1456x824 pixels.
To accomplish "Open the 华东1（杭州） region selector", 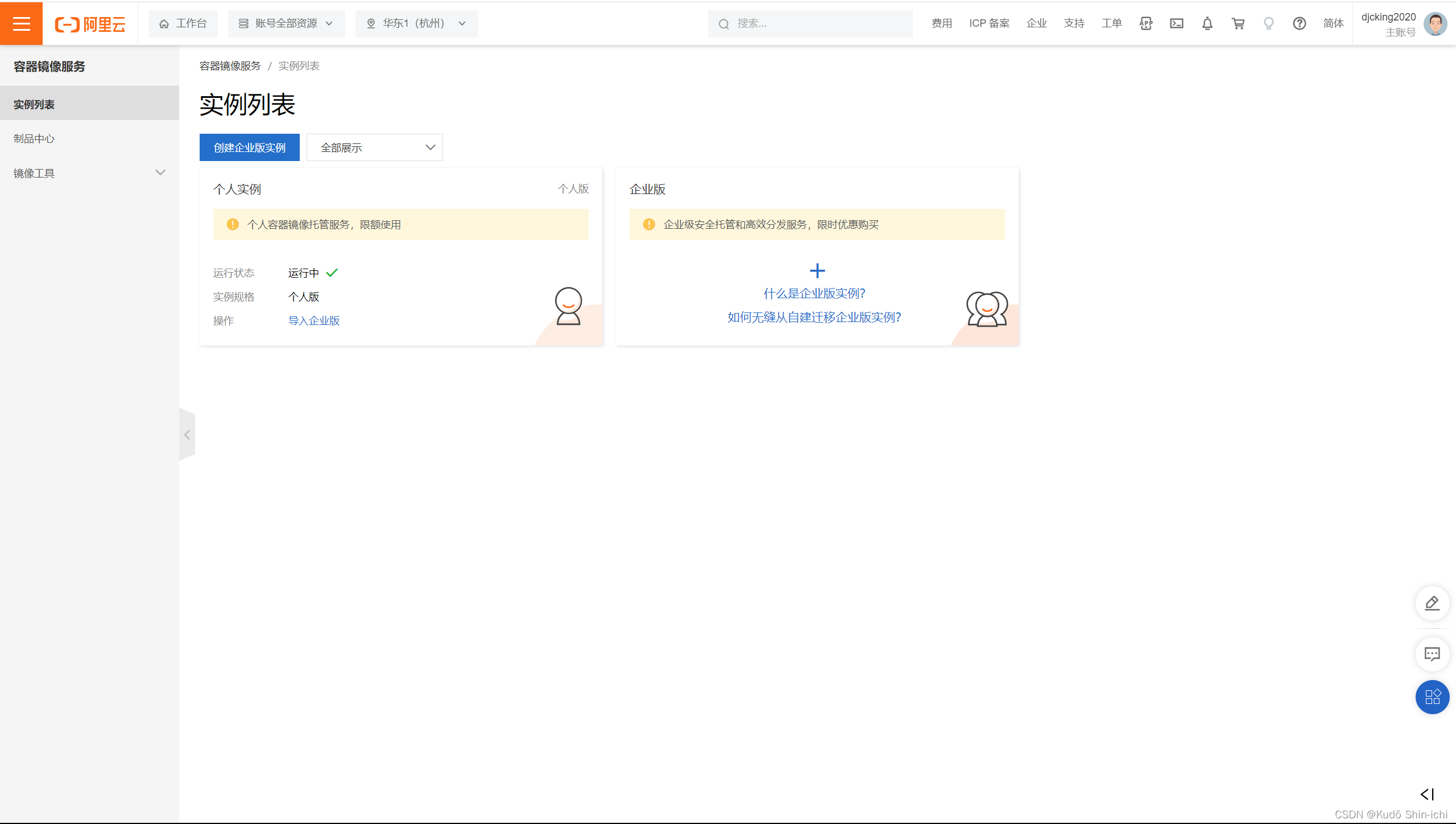I will 416,23.
